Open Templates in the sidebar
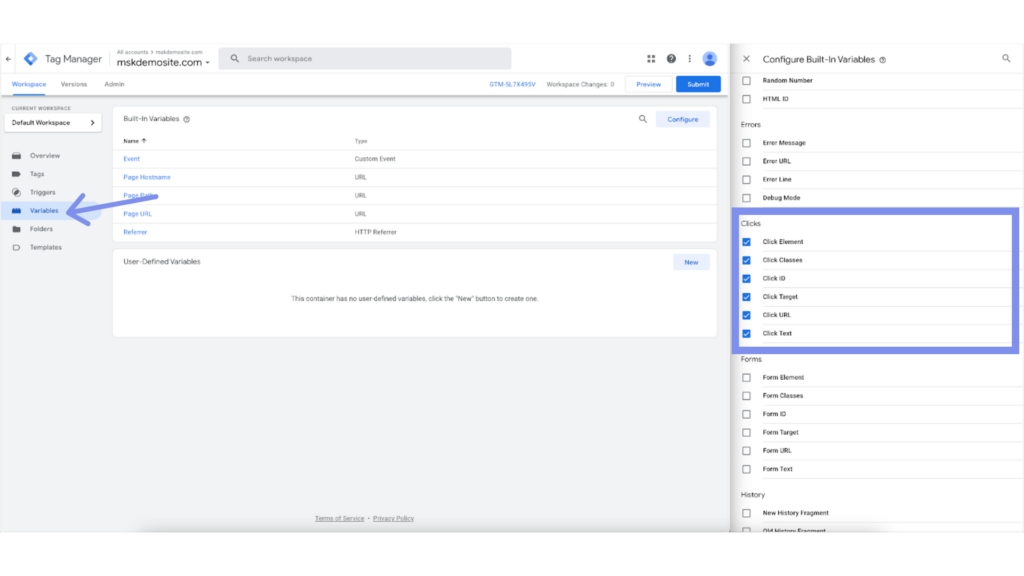This screenshot has height=576, width=1024. point(46,247)
